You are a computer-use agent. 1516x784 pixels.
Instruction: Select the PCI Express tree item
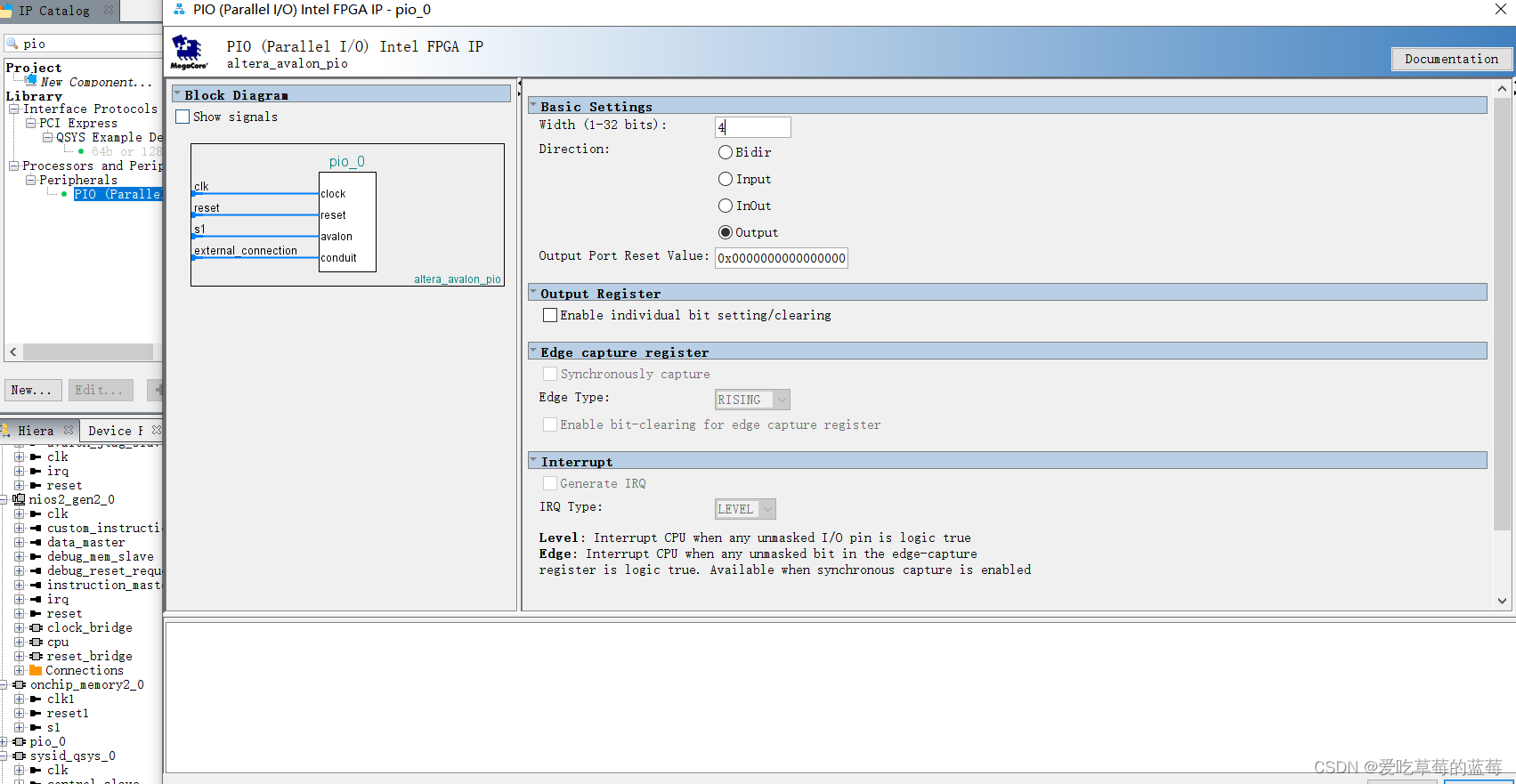78,123
